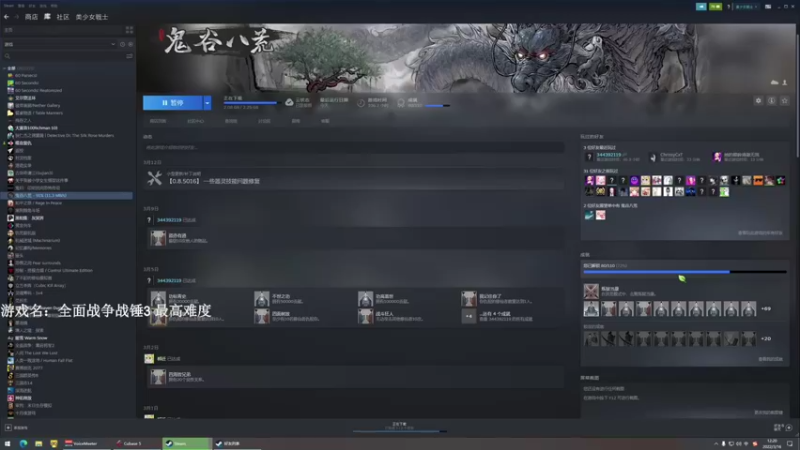The image size is (800, 450).
Task: Click the cloud icon on the banner corner
Action: (774, 83)
